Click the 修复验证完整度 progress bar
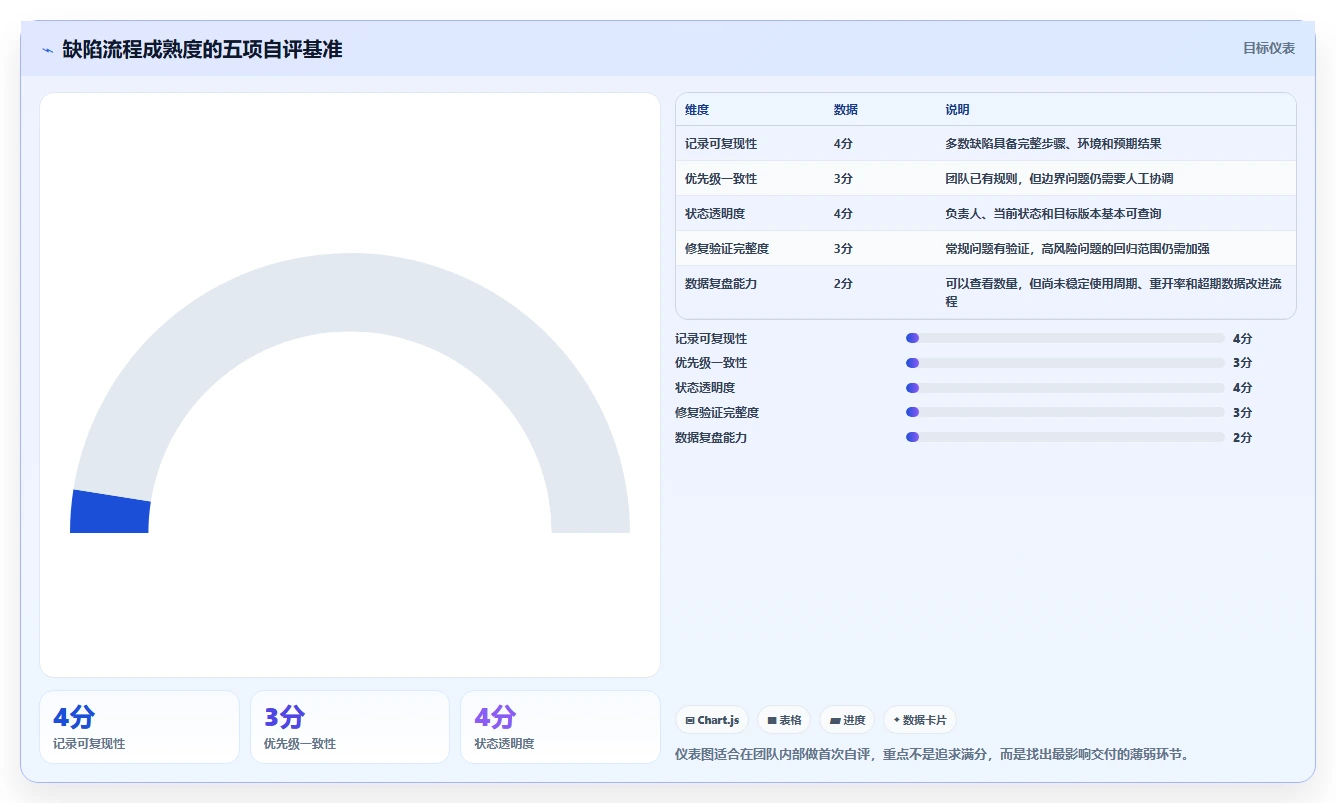This screenshot has height=803, width=1336. tap(1065, 412)
